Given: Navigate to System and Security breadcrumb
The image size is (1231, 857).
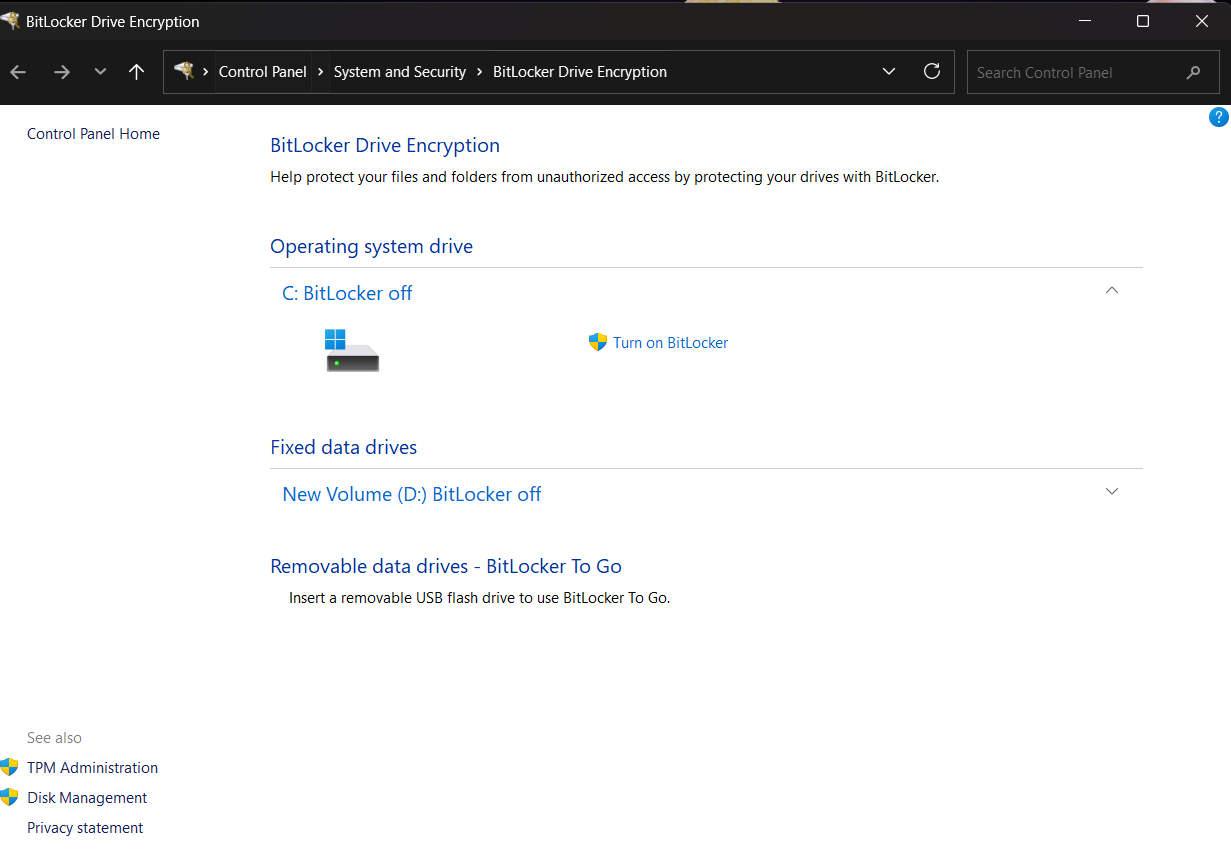Looking at the screenshot, I should click(399, 71).
